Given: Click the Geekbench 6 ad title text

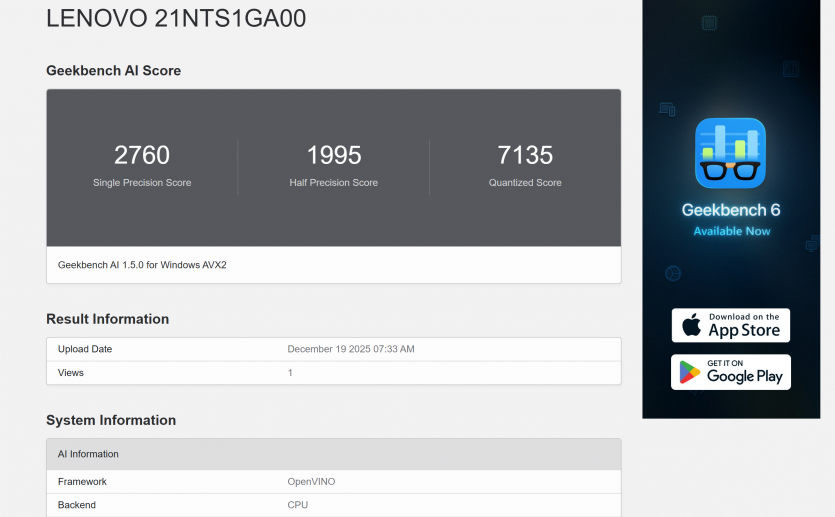Looking at the screenshot, I should click(x=730, y=210).
